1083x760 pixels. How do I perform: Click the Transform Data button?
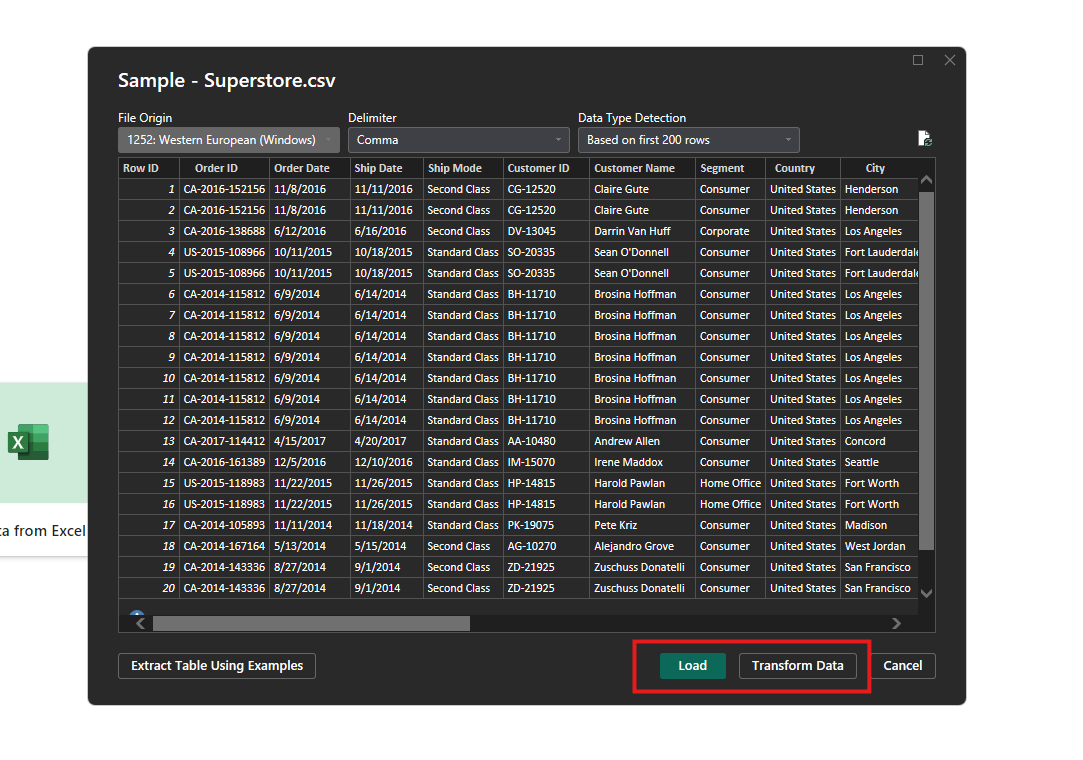click(x=797, y=666)
